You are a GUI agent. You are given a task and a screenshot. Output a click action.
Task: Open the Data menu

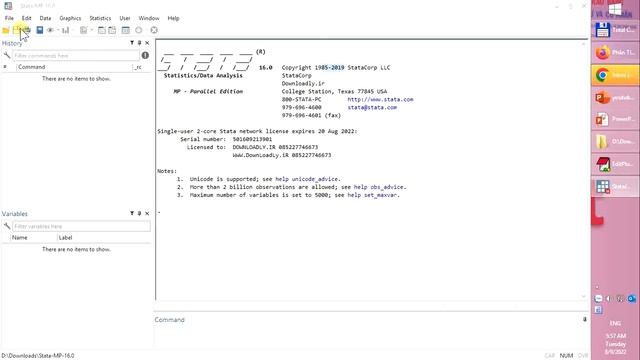coord(45,18)
